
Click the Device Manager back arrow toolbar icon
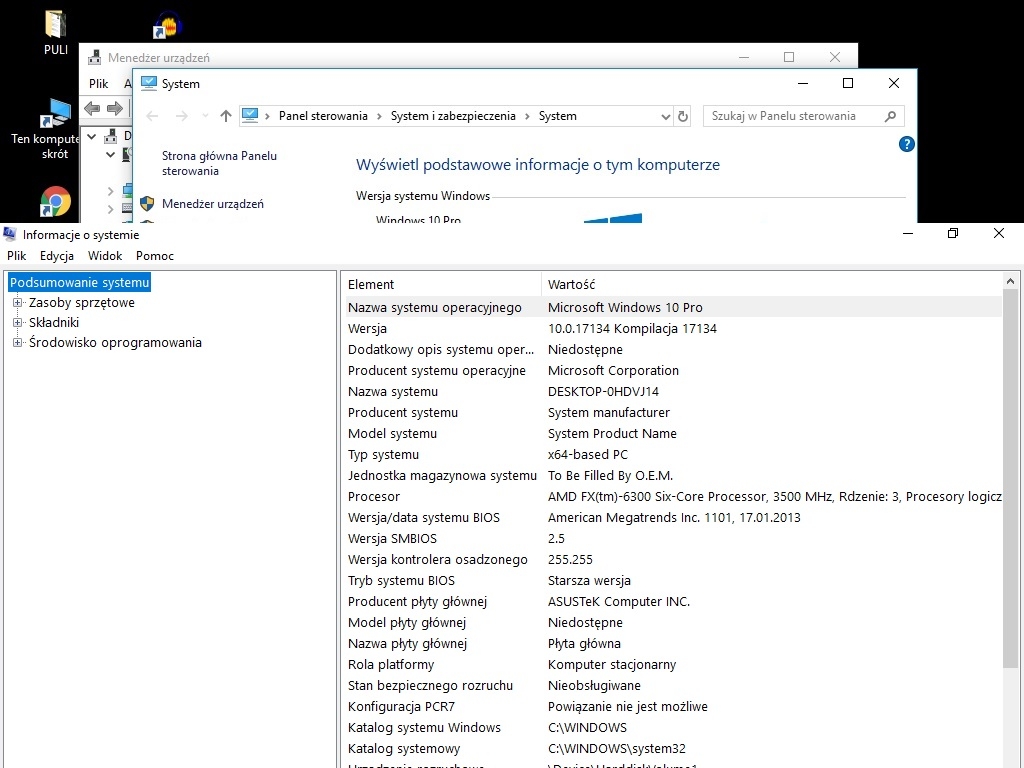[x=92, y=108]
